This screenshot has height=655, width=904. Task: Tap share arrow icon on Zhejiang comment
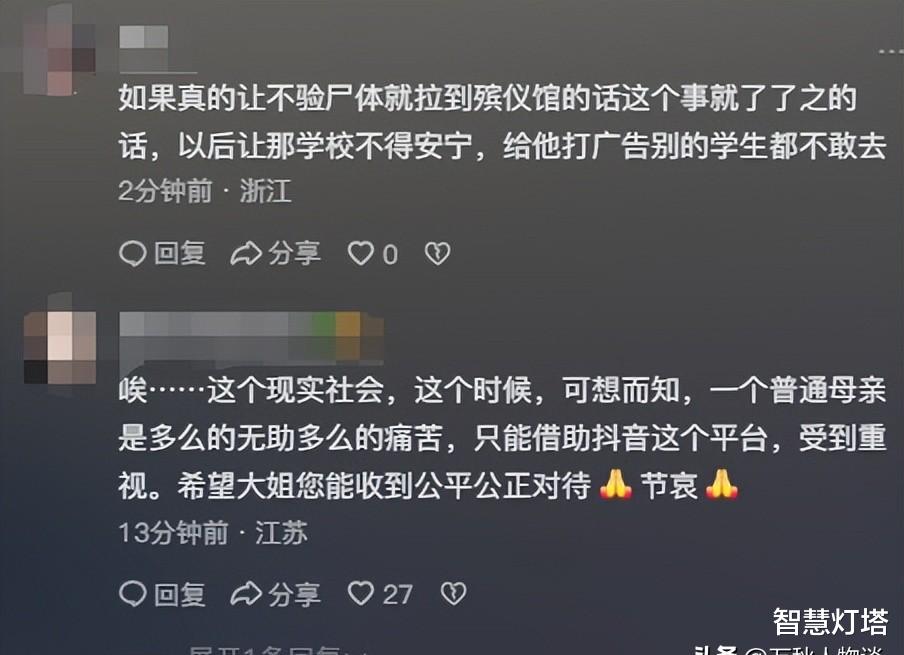246,254
